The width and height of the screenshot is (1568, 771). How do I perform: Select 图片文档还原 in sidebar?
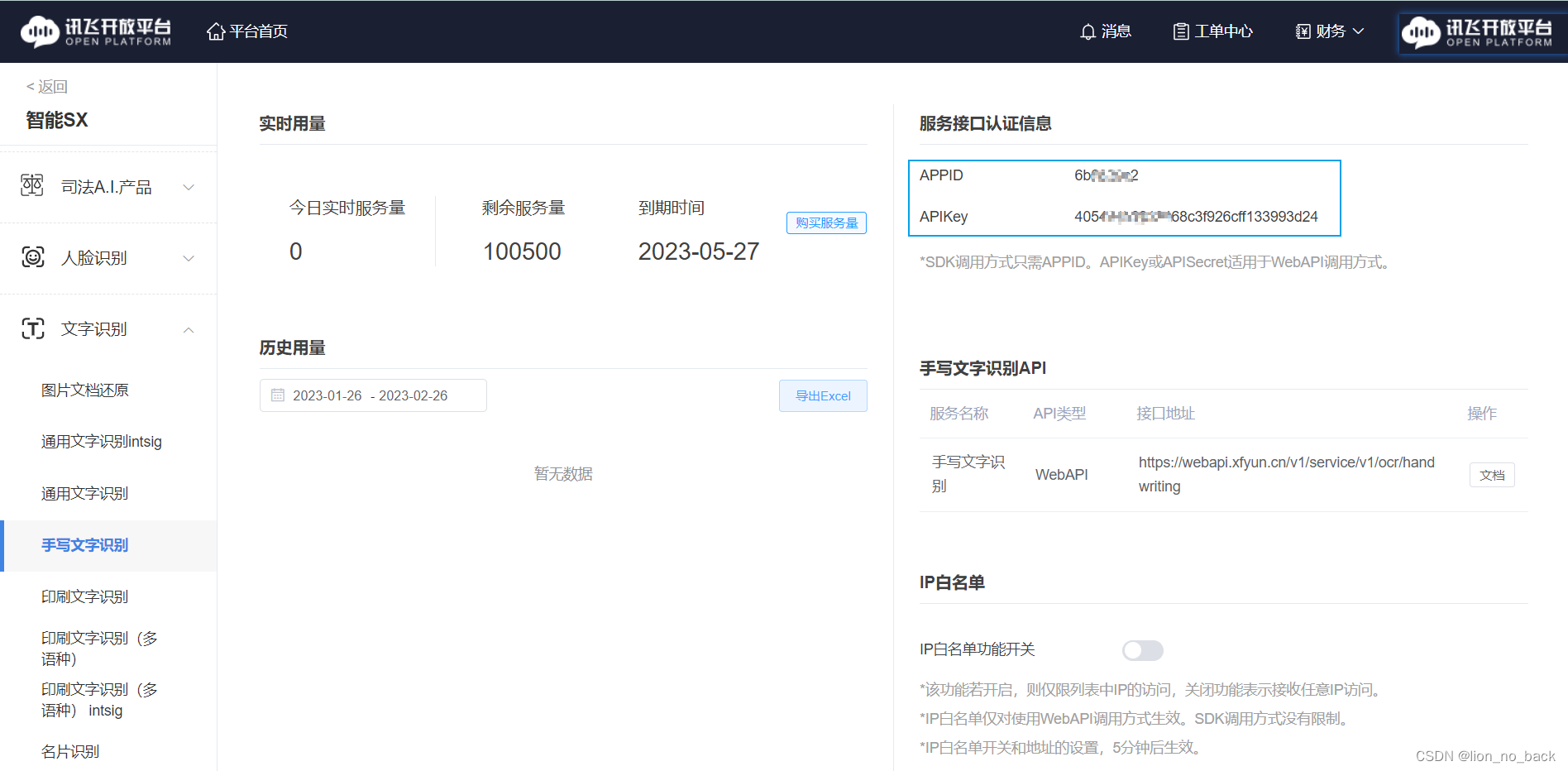tap(85, 390)
